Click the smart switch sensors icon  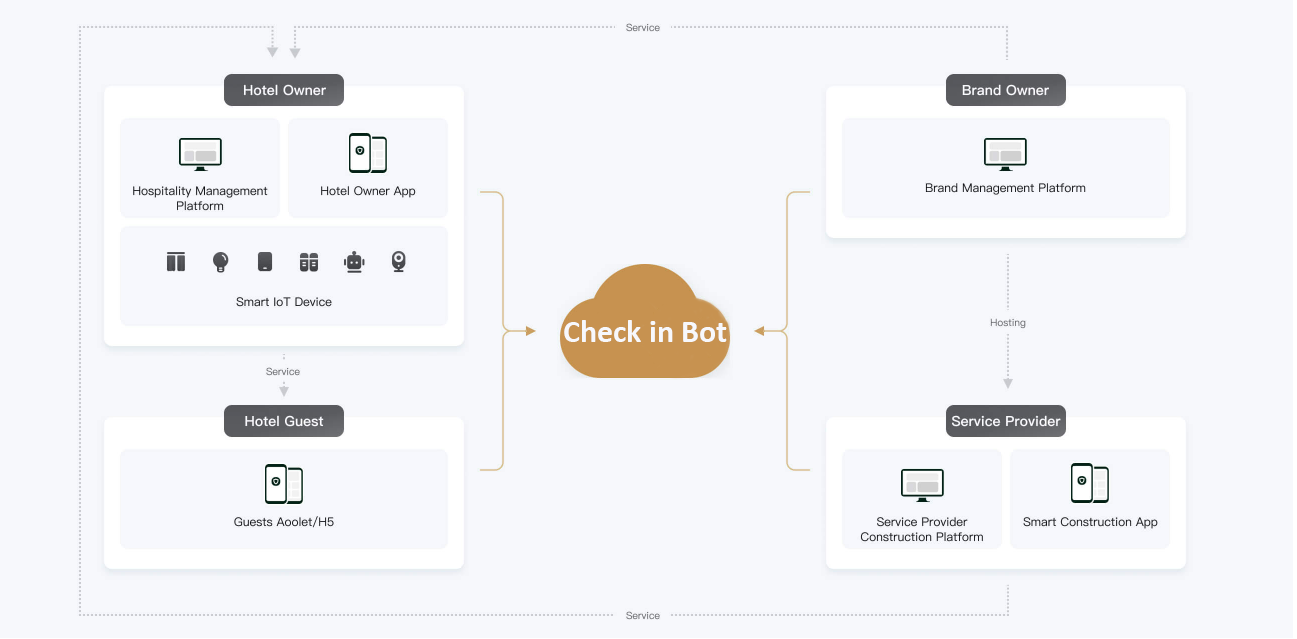click(308, 261)
